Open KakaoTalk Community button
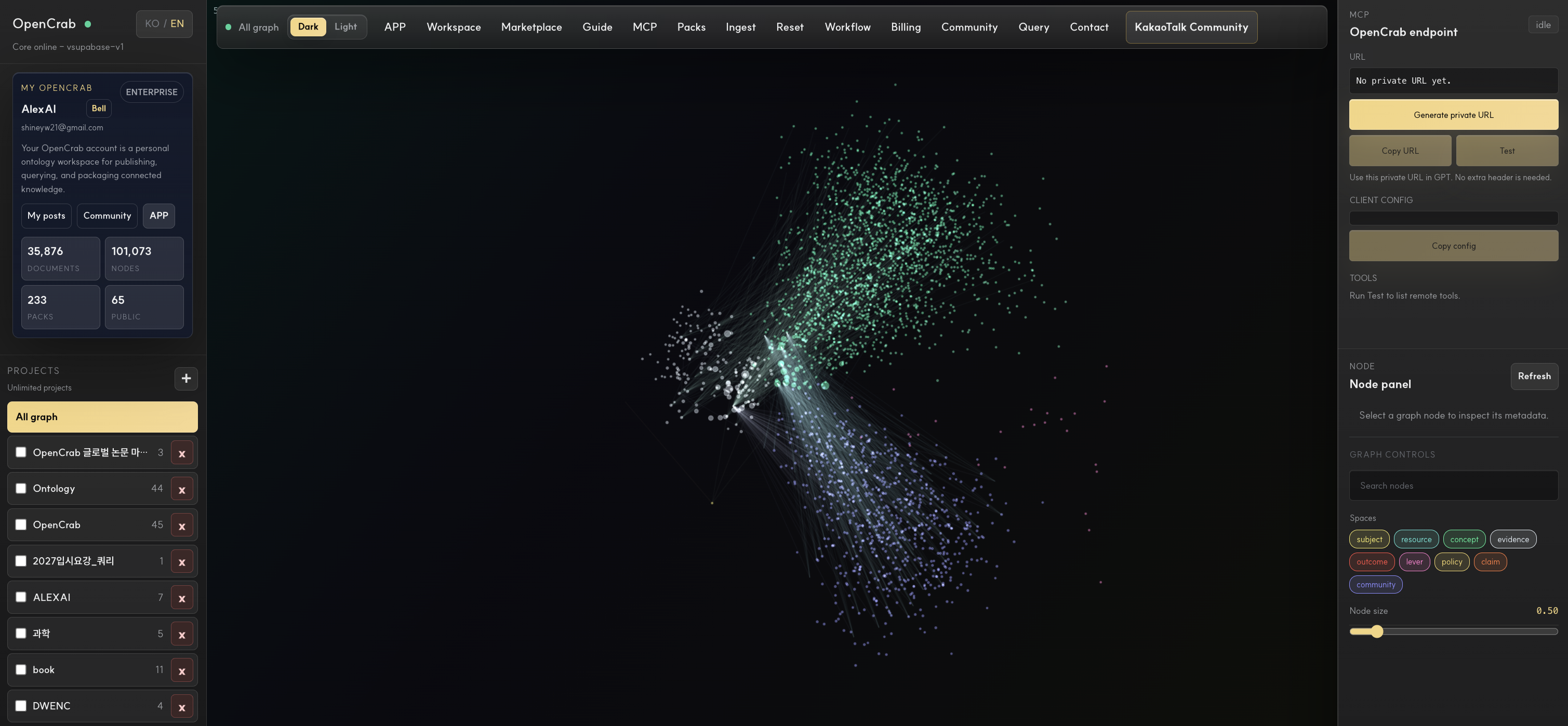 pos(1191,28)
